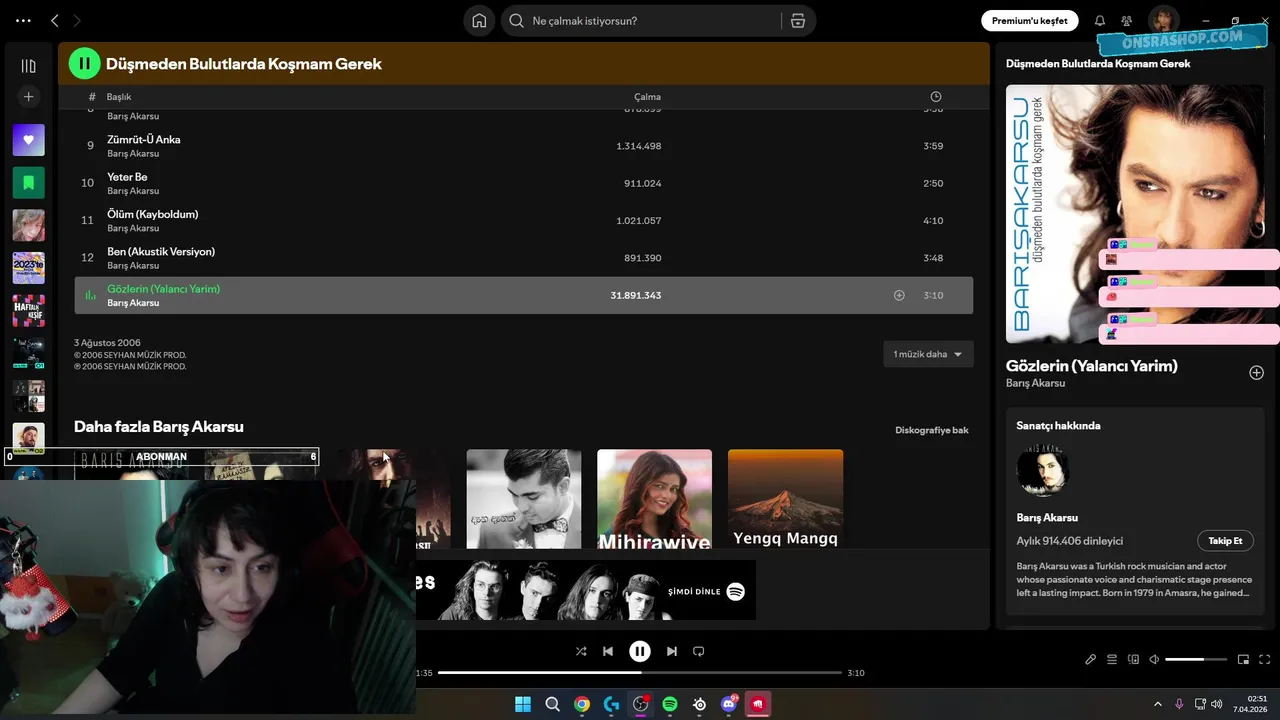Click the 'Başlık' column header
Image resolution: width=1280 pixels, height=720 pixels.
119,97
